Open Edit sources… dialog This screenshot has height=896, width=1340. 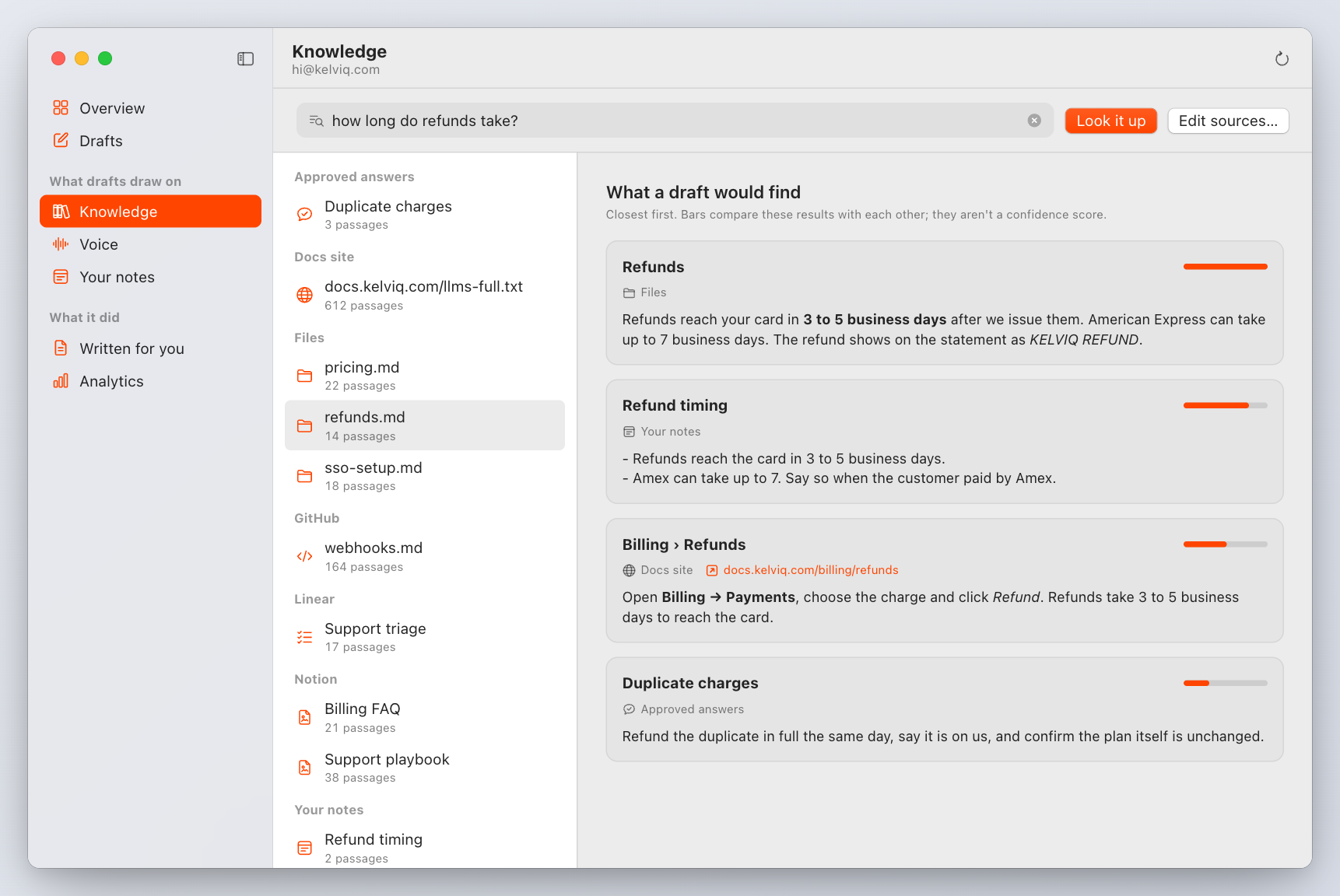pos(1228,121)
